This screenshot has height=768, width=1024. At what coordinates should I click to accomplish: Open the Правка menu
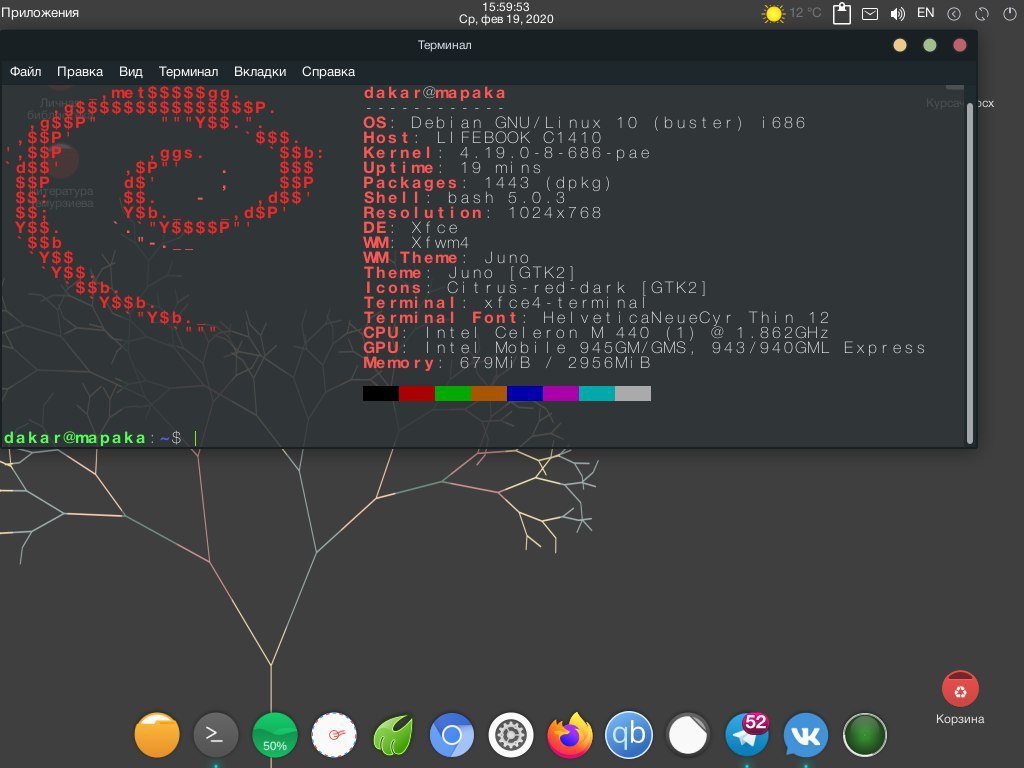click(x=80, y=71)
